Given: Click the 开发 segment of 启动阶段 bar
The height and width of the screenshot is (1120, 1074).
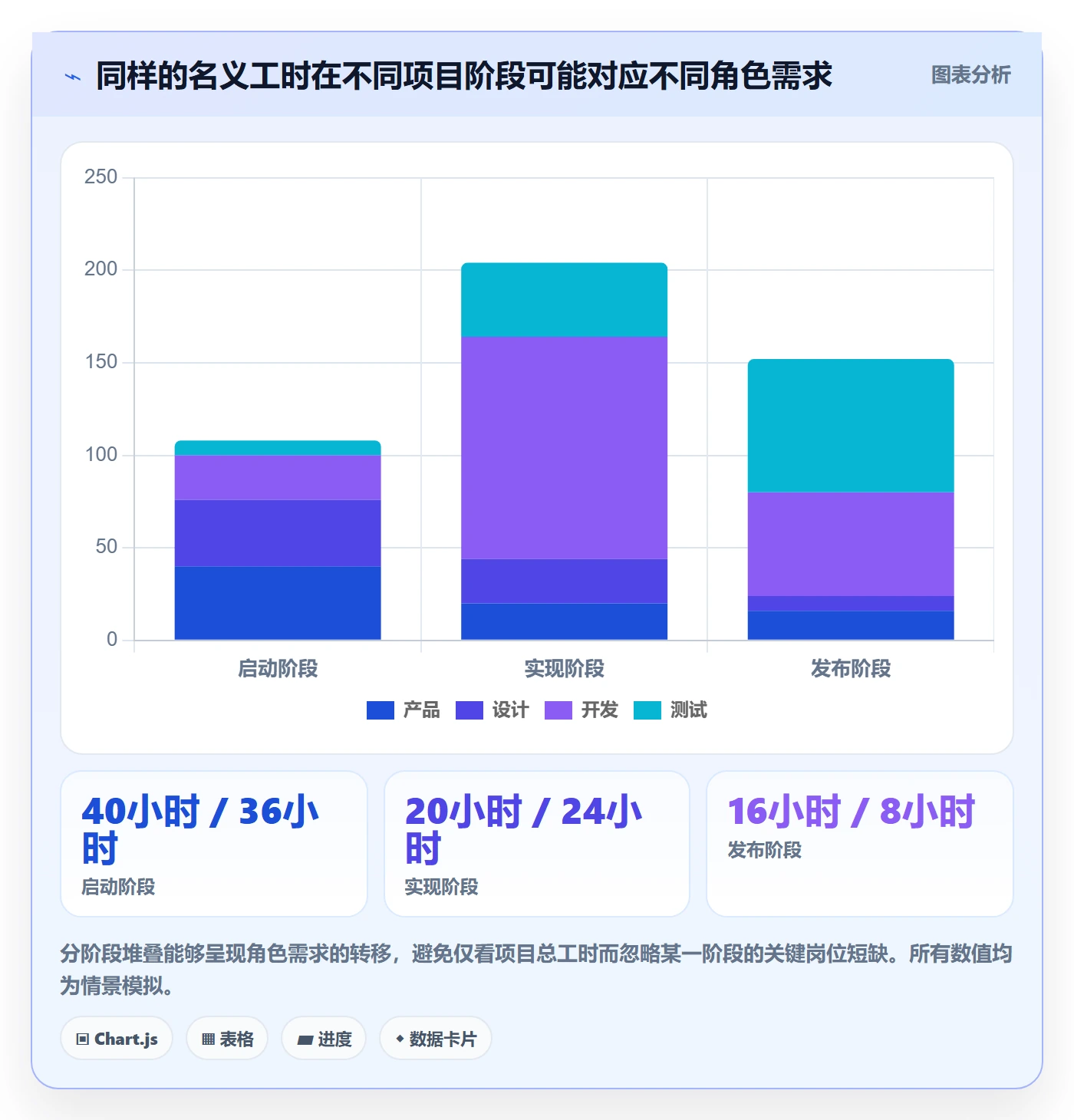Looking at the screenshot, I should 278,478.
